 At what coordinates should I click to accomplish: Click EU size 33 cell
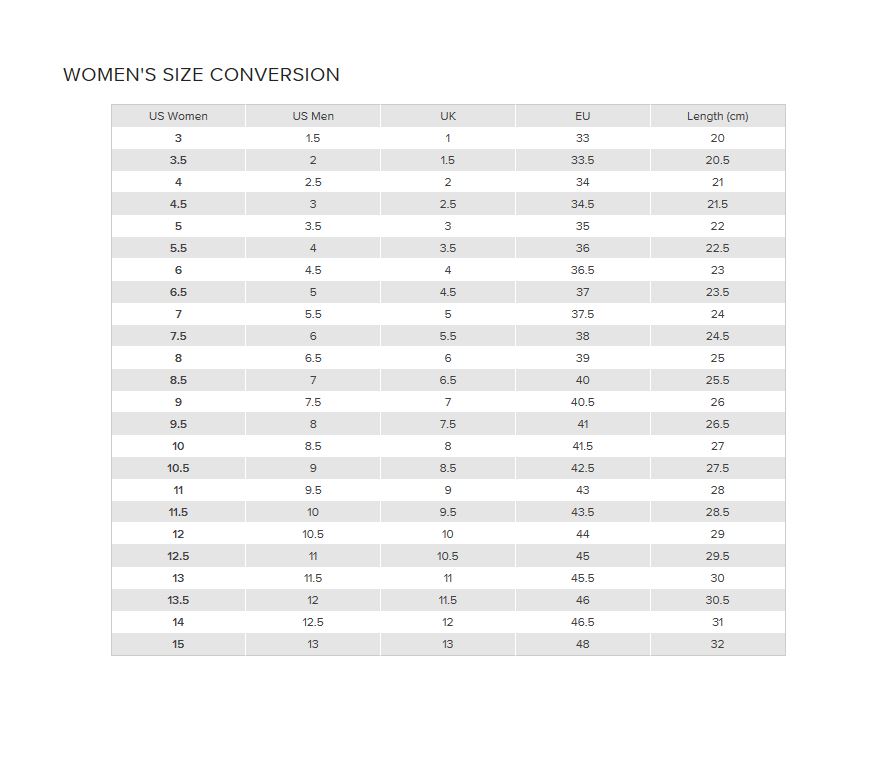point(583,138)
